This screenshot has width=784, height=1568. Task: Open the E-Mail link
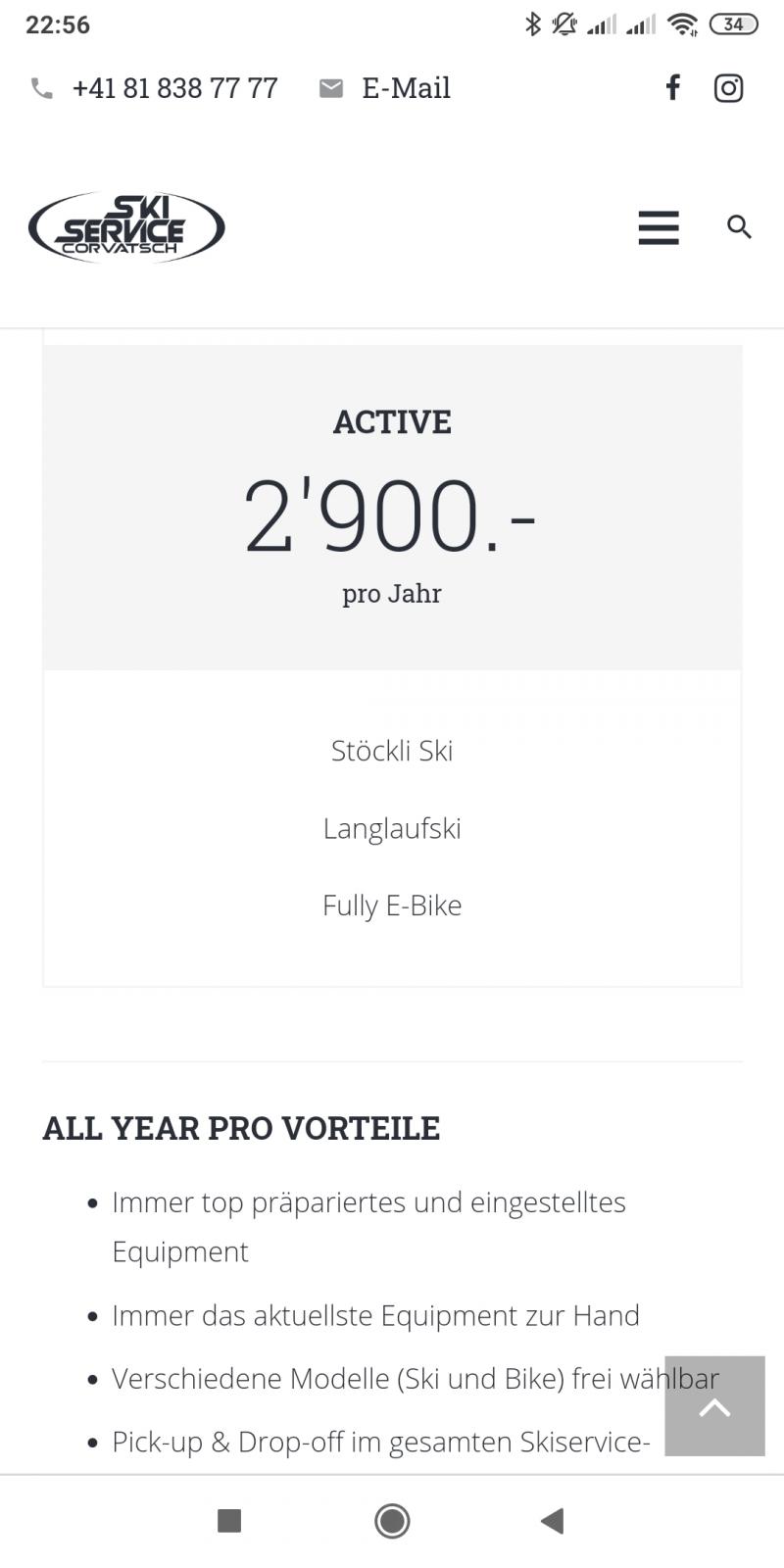pyautogui.click(x=406, y=88)
